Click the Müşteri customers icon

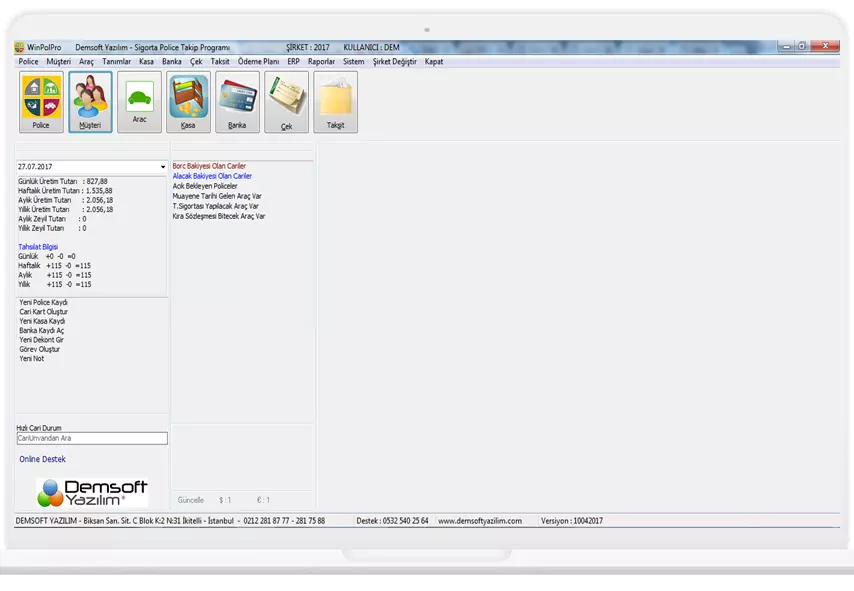tap(90, 102)
